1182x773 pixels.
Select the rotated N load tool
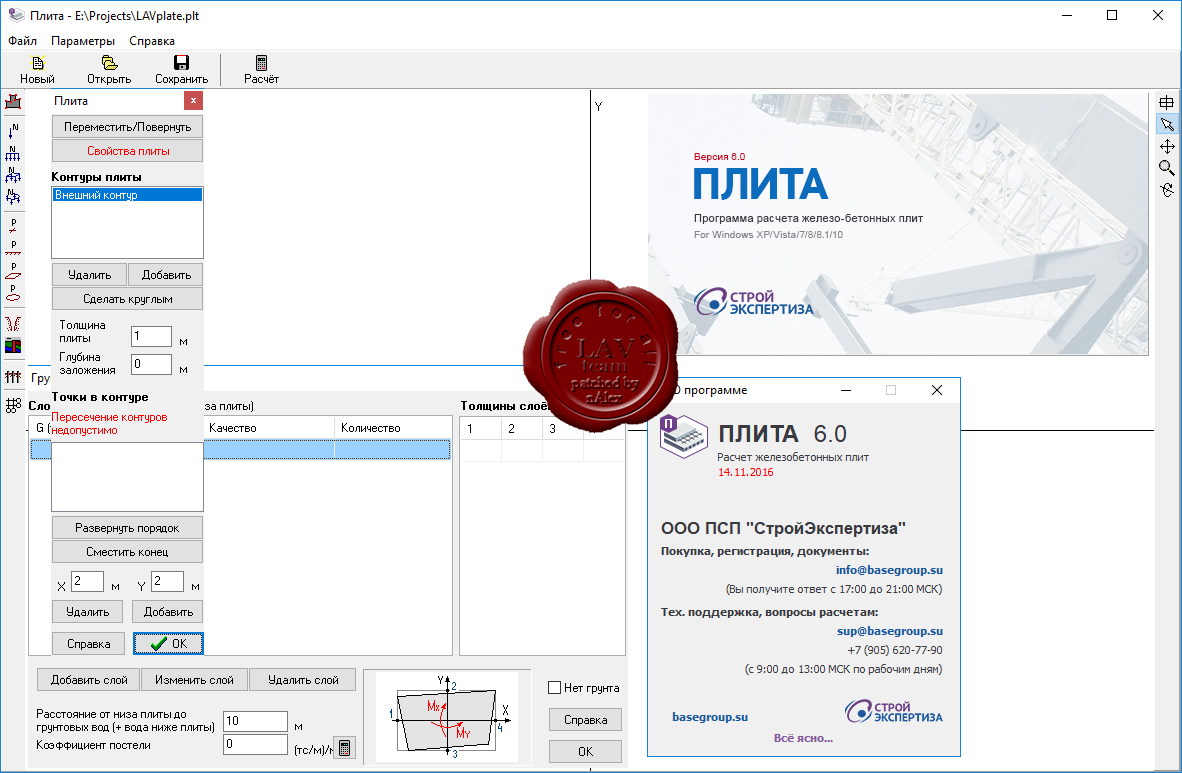13,196
